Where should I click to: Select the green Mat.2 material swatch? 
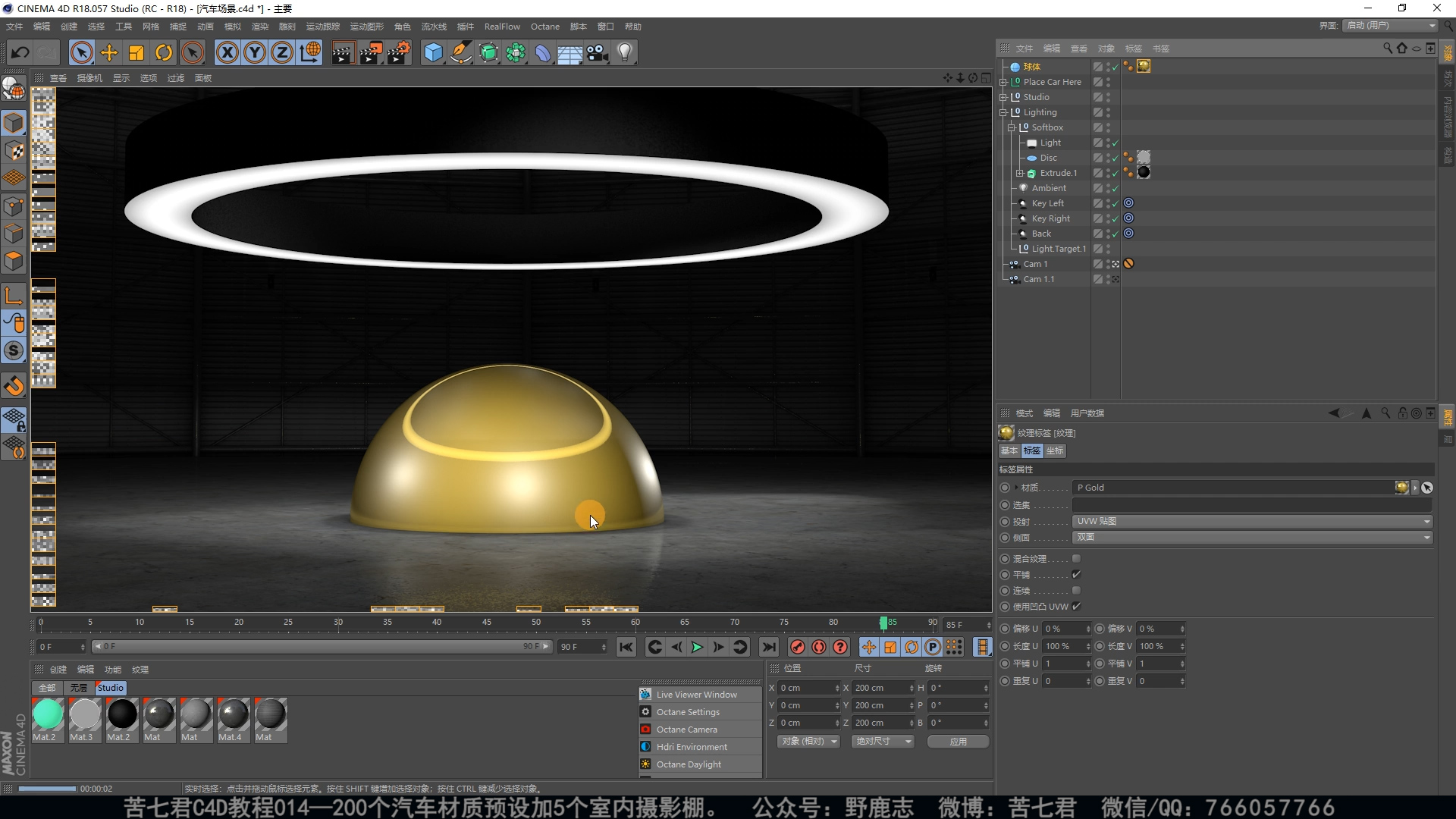click(48, 714)
